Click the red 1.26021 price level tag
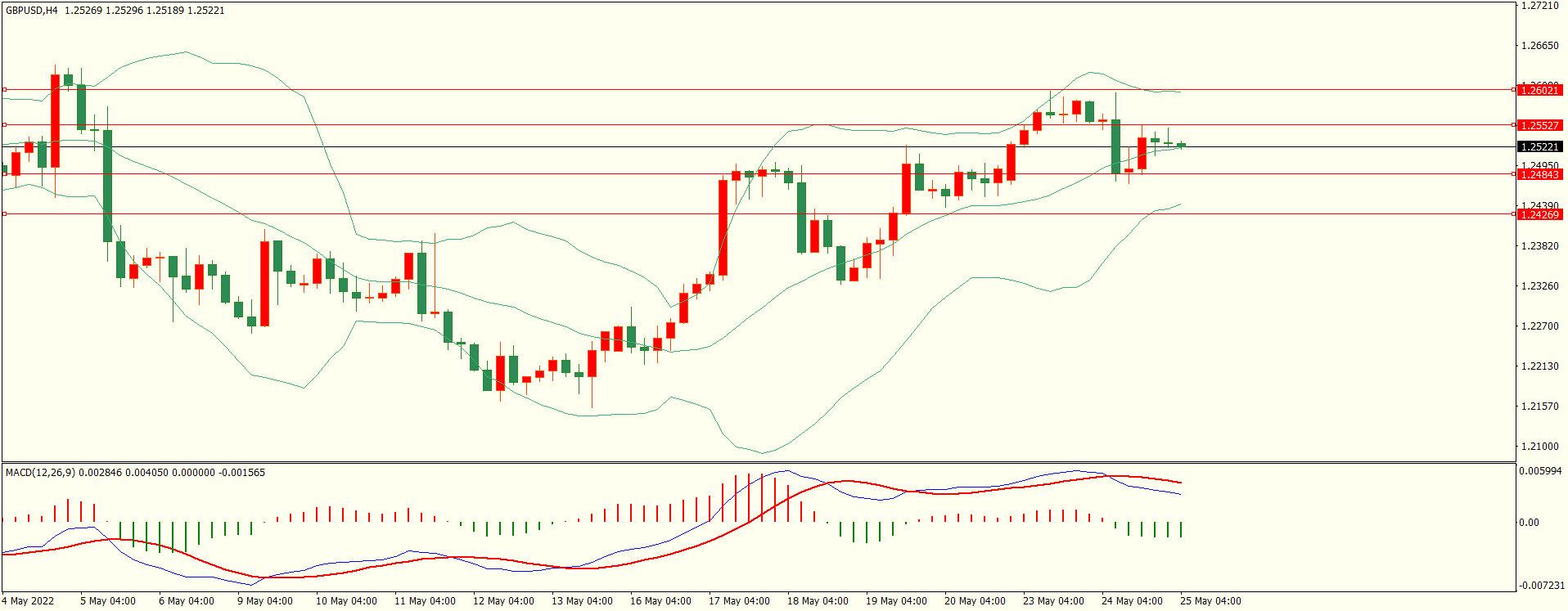The image size is (1568, 611). click(x=1539, y=90)
